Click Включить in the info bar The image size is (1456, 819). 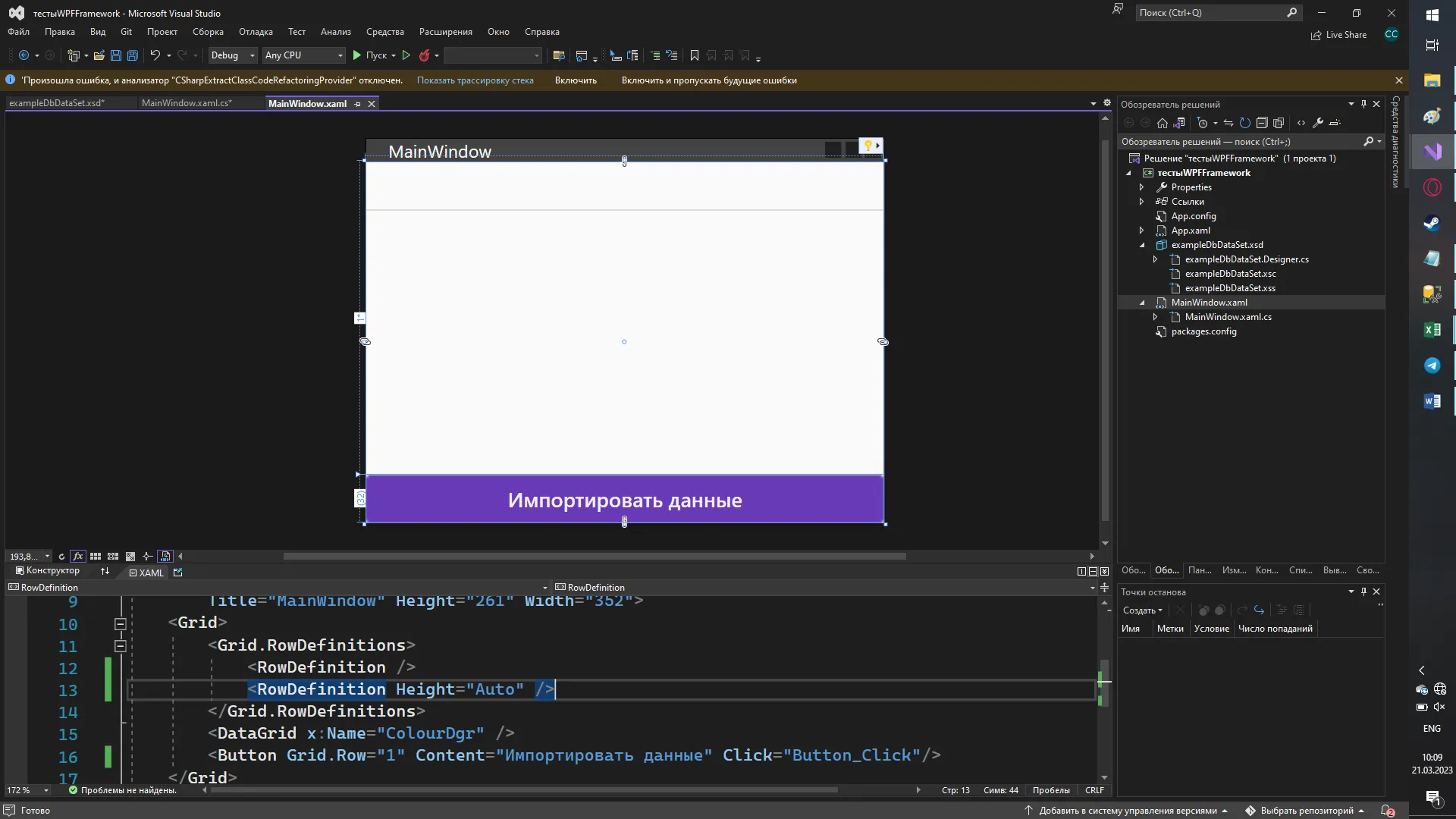[x=576, y=80]
